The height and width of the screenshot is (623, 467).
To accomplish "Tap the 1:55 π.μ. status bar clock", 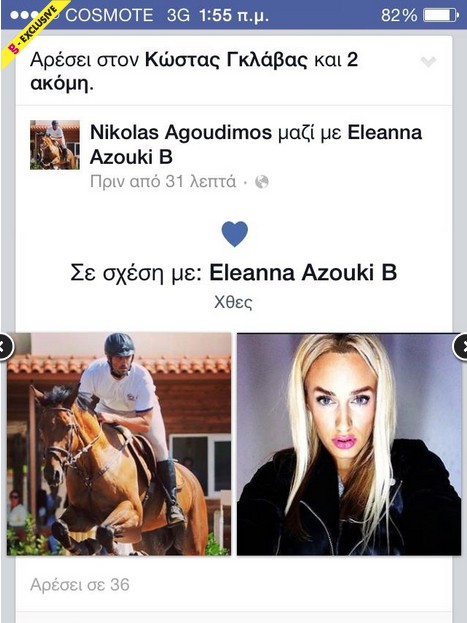I will pyautogui.click(x=234, y=15).
